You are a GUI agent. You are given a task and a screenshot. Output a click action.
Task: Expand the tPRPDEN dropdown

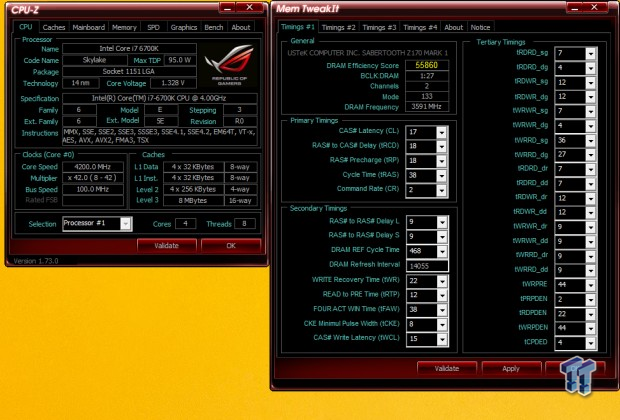[590, 299]
